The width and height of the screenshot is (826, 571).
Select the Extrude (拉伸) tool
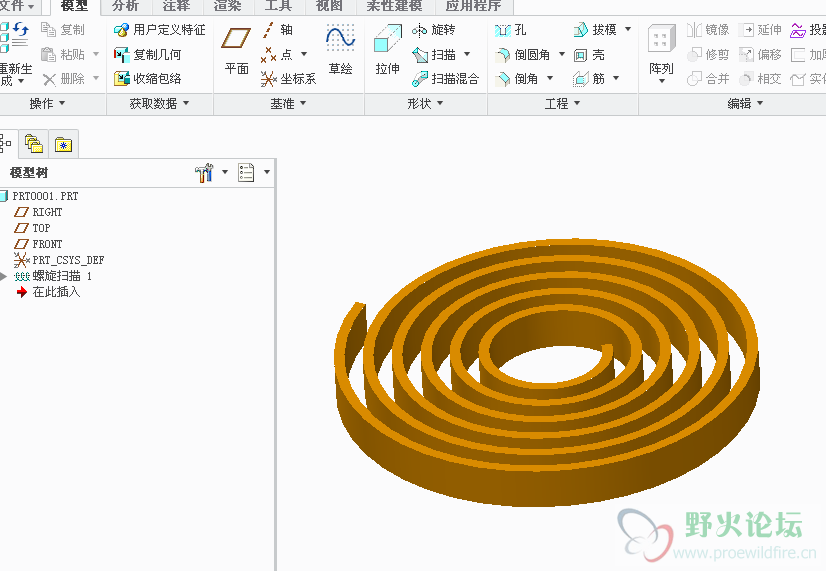387,52
